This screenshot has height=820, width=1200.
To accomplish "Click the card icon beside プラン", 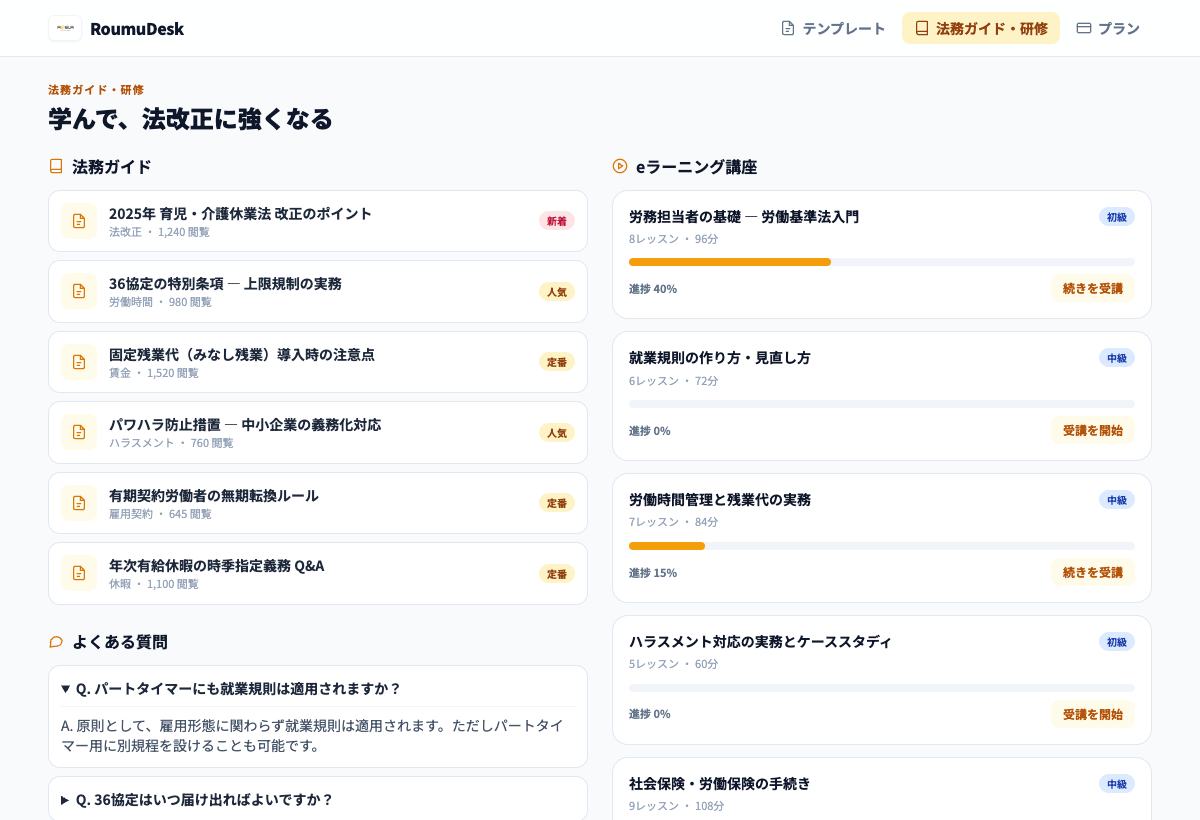I will pos(1084,28).
